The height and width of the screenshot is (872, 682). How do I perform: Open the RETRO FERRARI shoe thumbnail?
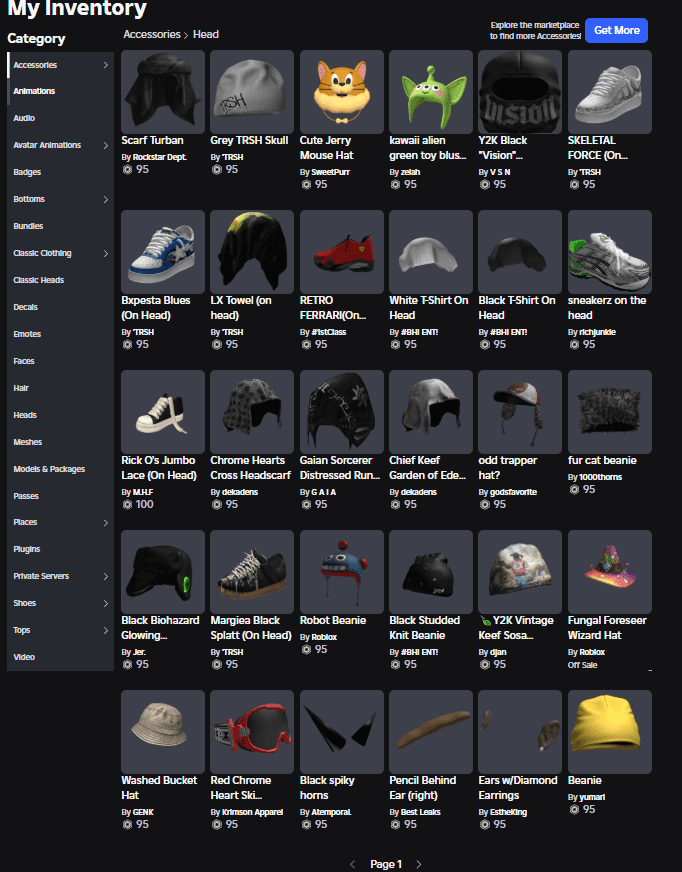coord(341,252)
